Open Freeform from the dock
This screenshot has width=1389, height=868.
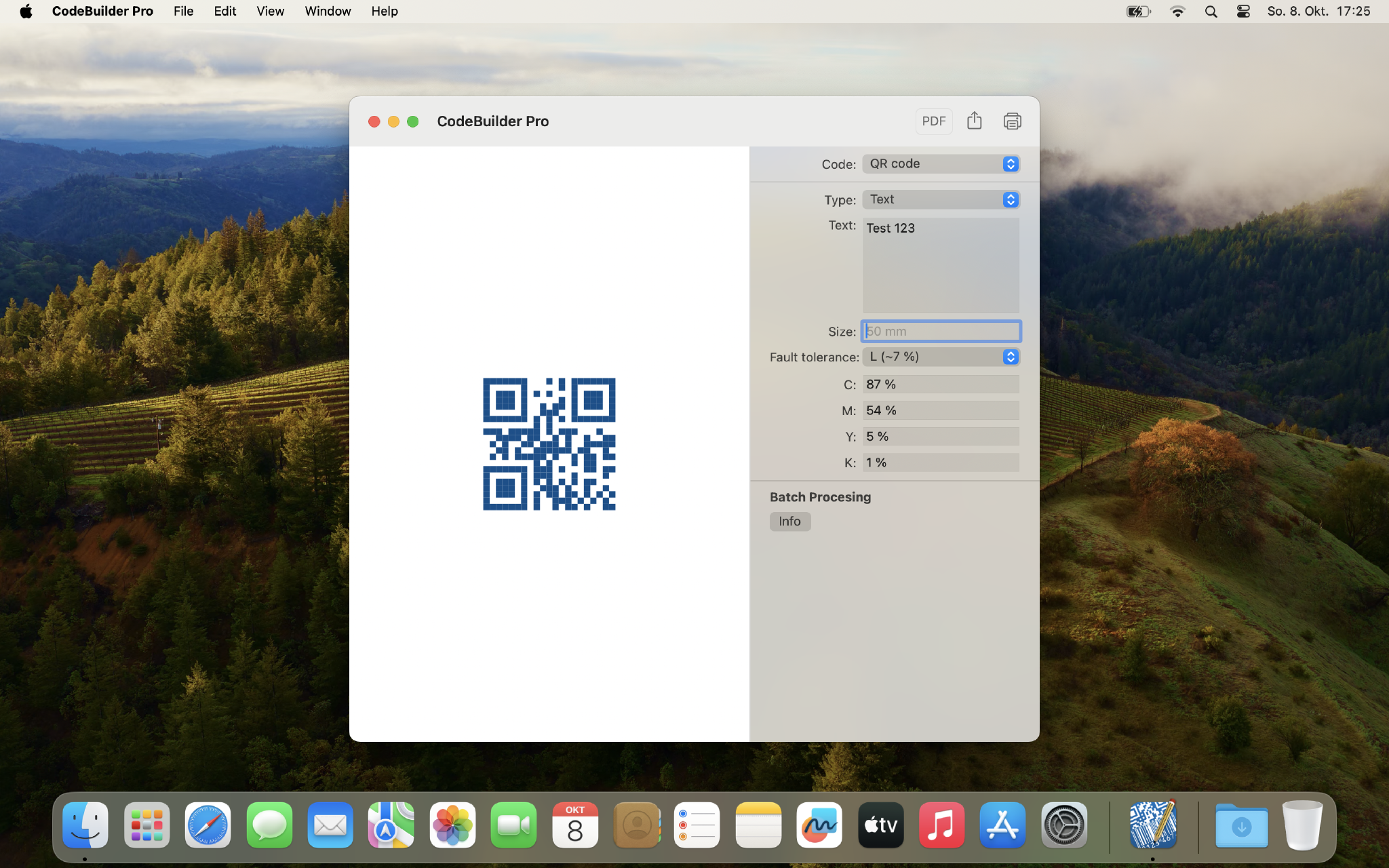coord(819,825)
